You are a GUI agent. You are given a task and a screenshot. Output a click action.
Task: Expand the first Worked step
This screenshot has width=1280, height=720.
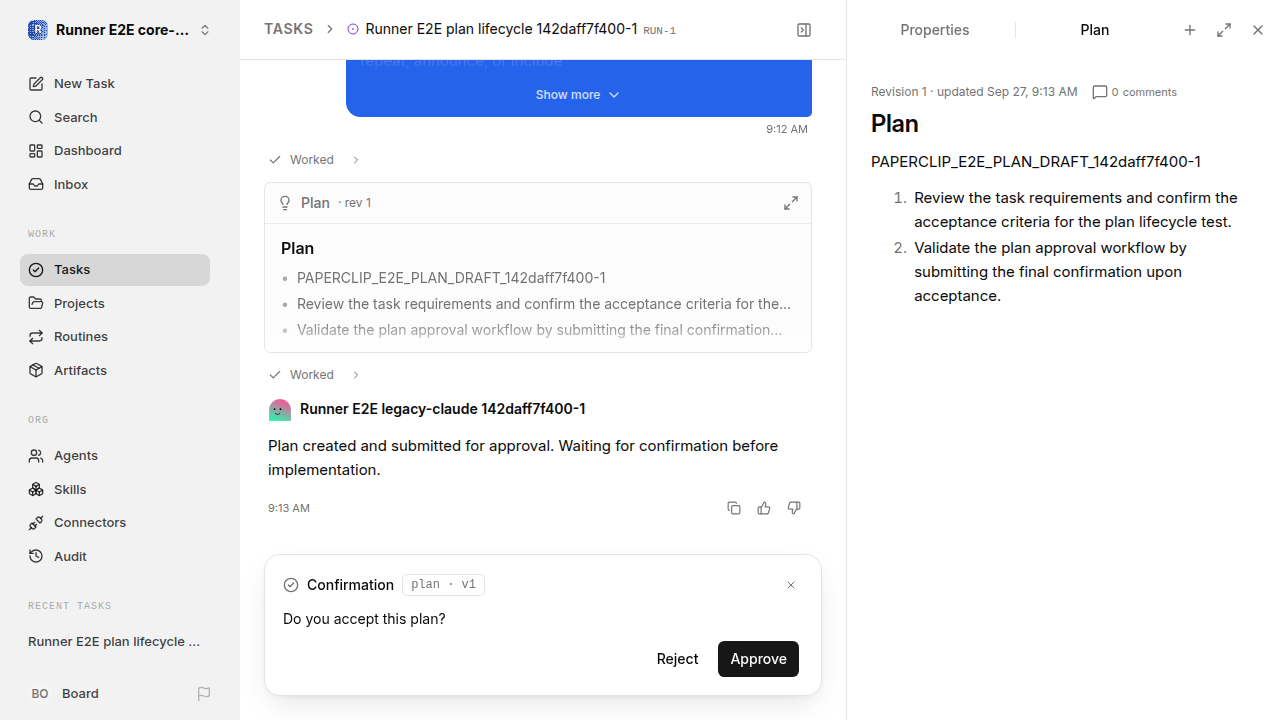[314, 160]
